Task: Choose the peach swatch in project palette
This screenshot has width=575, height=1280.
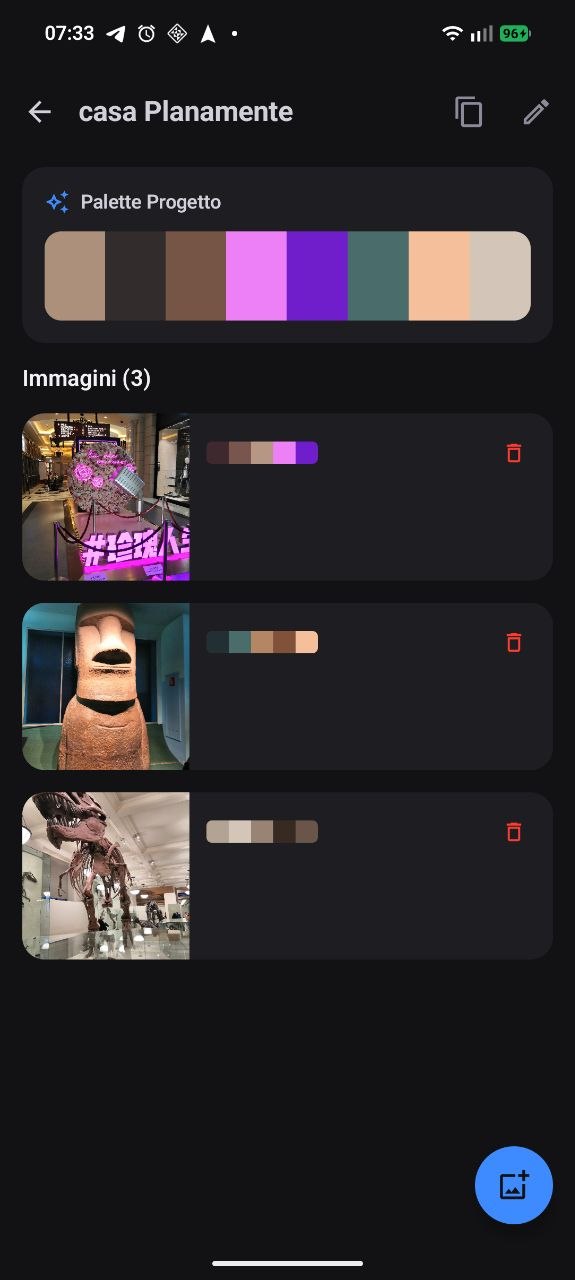Action: click(x=439, y=276)
